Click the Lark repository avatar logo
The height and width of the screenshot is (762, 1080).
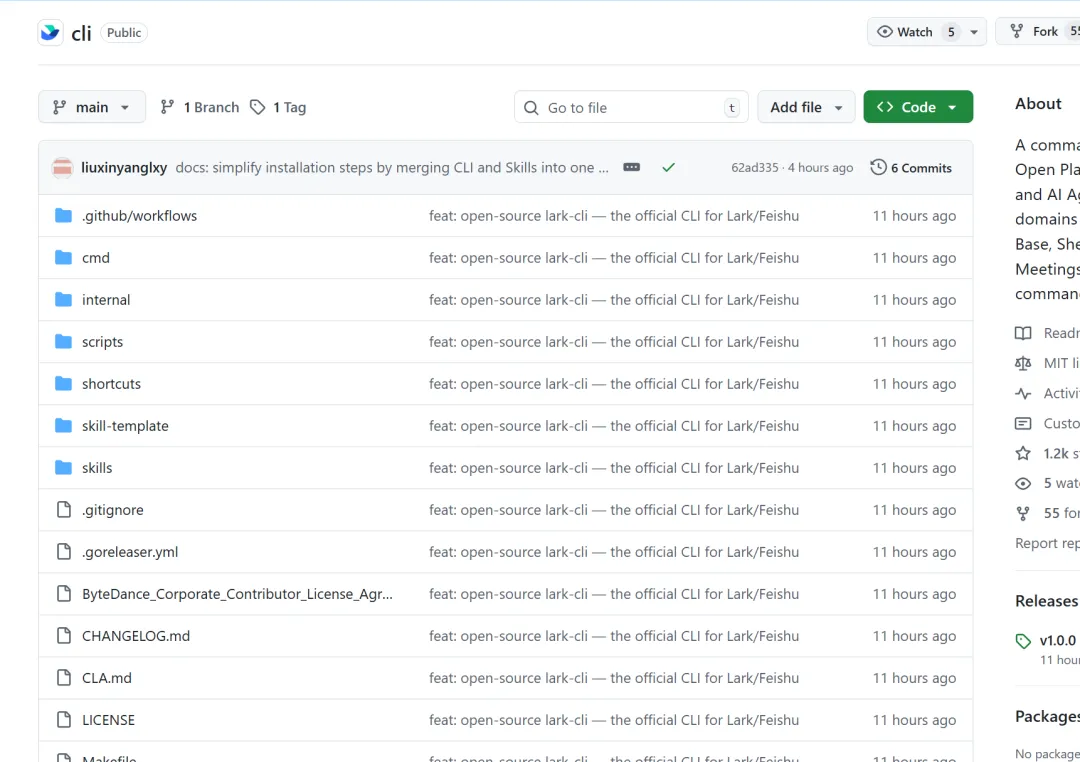(50, 32)
